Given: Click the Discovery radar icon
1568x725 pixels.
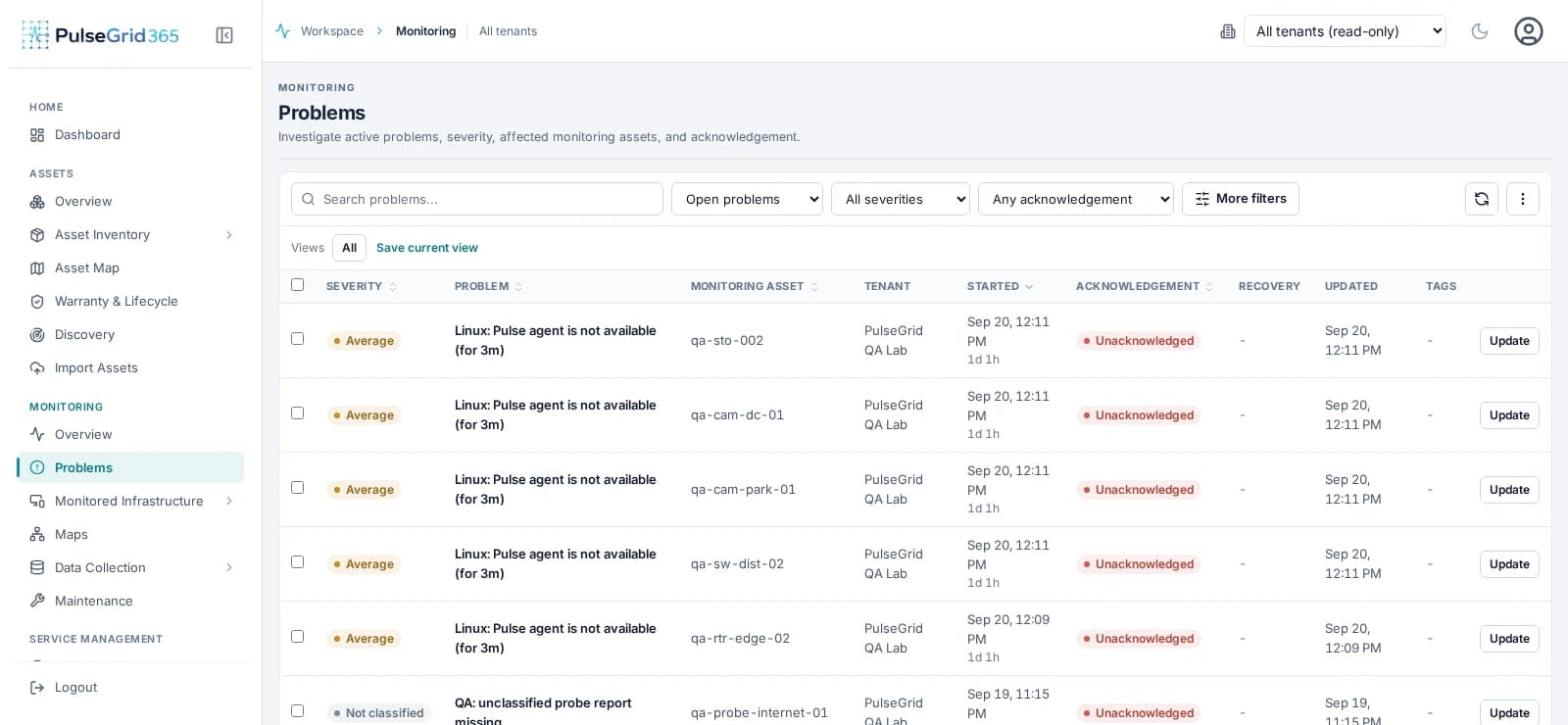Looking at the screenshot, I should (37, 335).
